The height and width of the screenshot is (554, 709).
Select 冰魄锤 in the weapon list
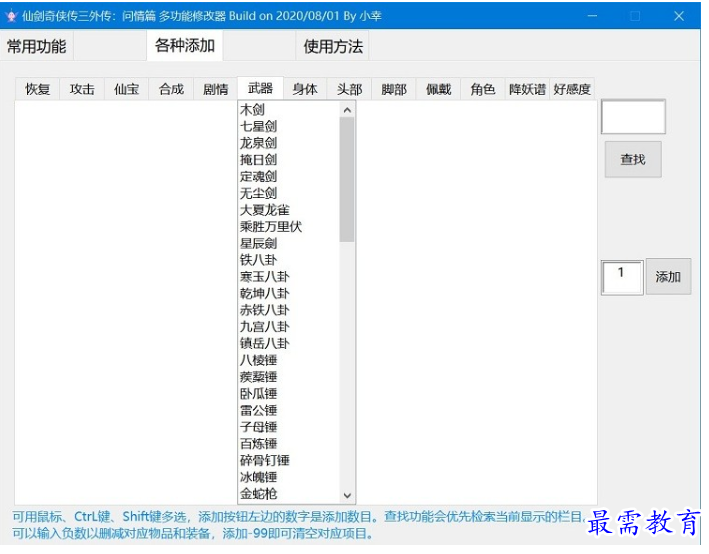258,478
